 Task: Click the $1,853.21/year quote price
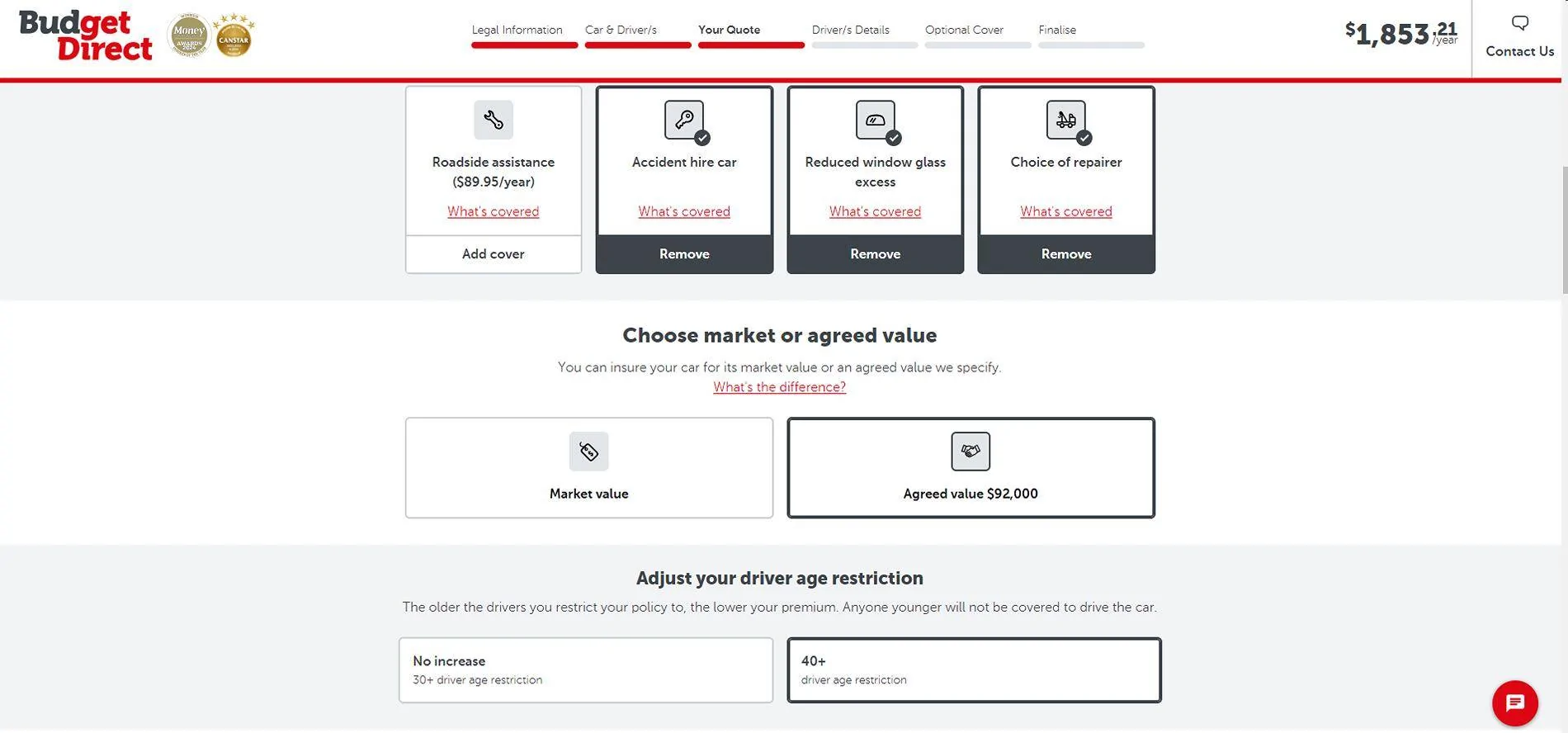click(1401, 33)
